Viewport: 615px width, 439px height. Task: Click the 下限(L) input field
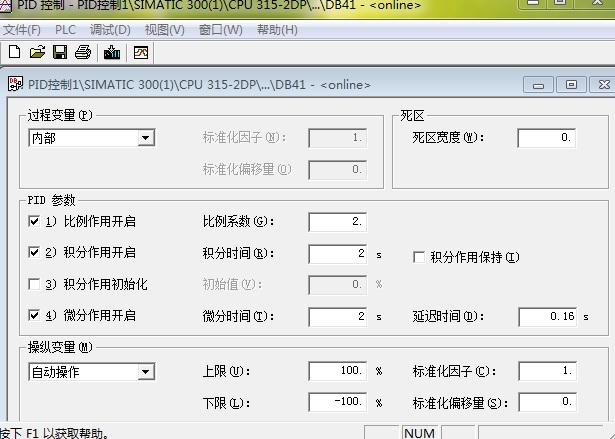coord(338,402)
